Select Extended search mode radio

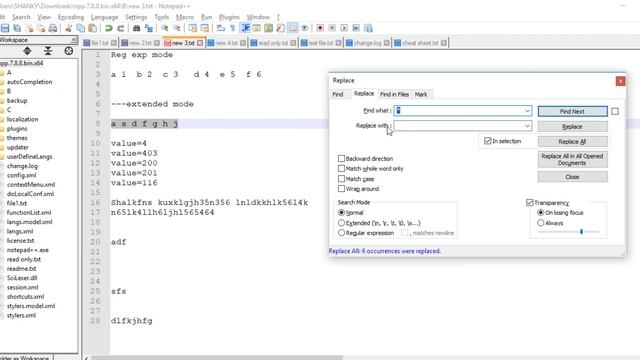coord(341,223)
